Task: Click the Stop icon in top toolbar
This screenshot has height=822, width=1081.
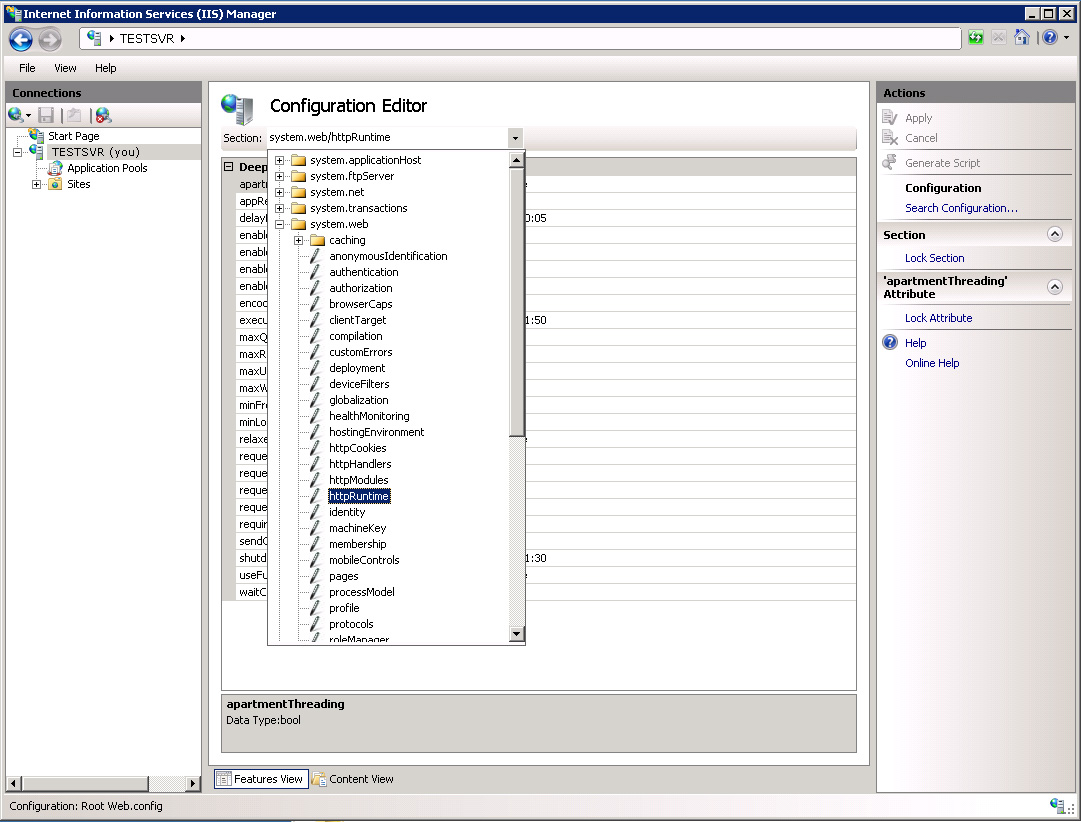Action: click(998, 37)
